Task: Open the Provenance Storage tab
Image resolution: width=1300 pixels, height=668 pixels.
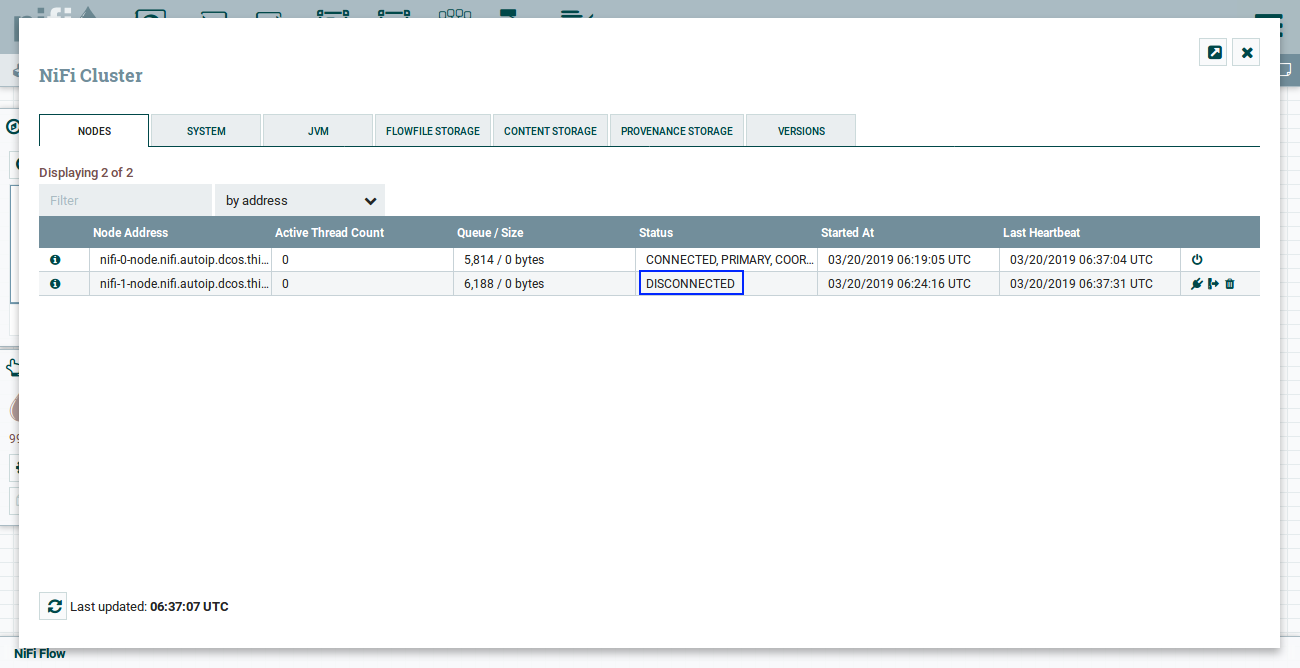Action: 677,131
